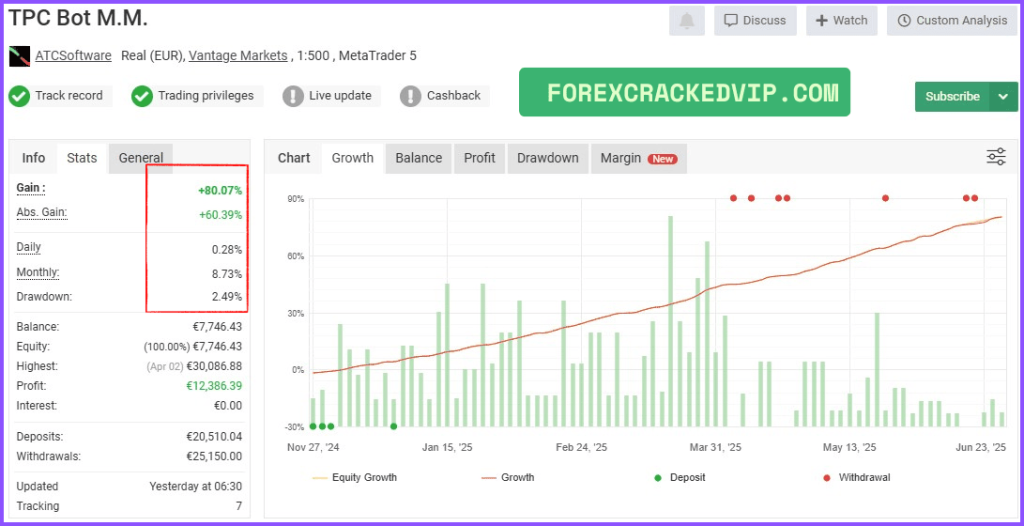Click the +80.07% gain value
This screenshot has width=1024, height=526.
click(x=220, y=191)
